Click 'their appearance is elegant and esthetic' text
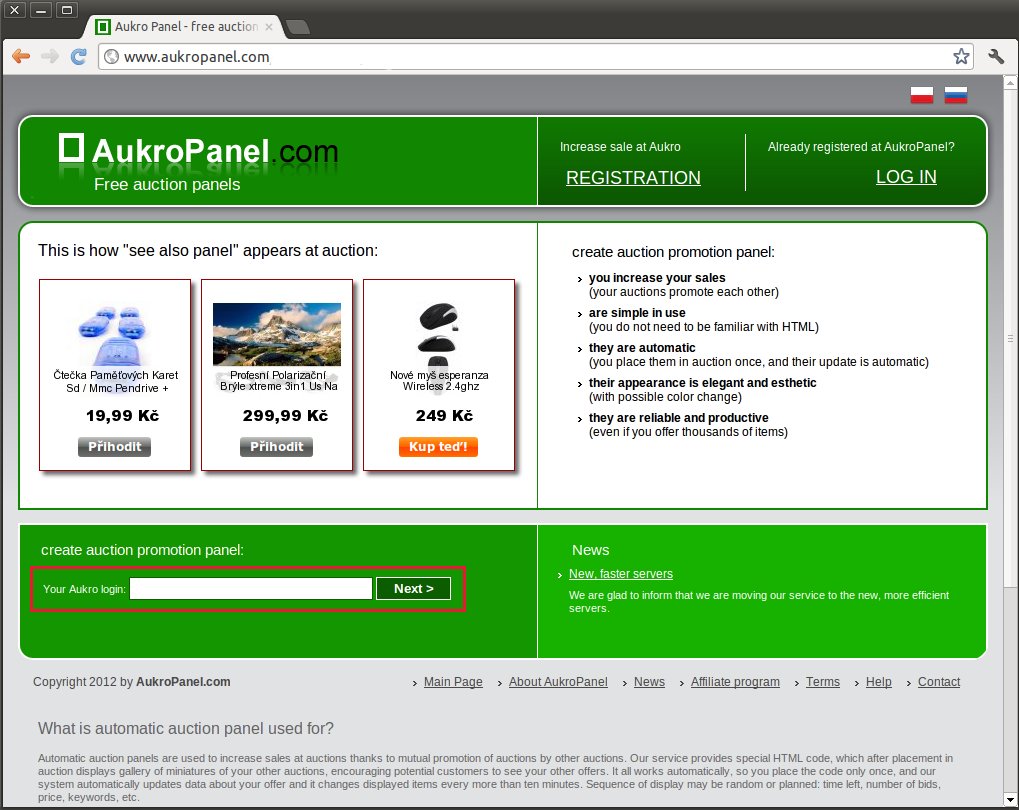The height and width of the screenshot is (810, 1019). (x=703, y=383)
